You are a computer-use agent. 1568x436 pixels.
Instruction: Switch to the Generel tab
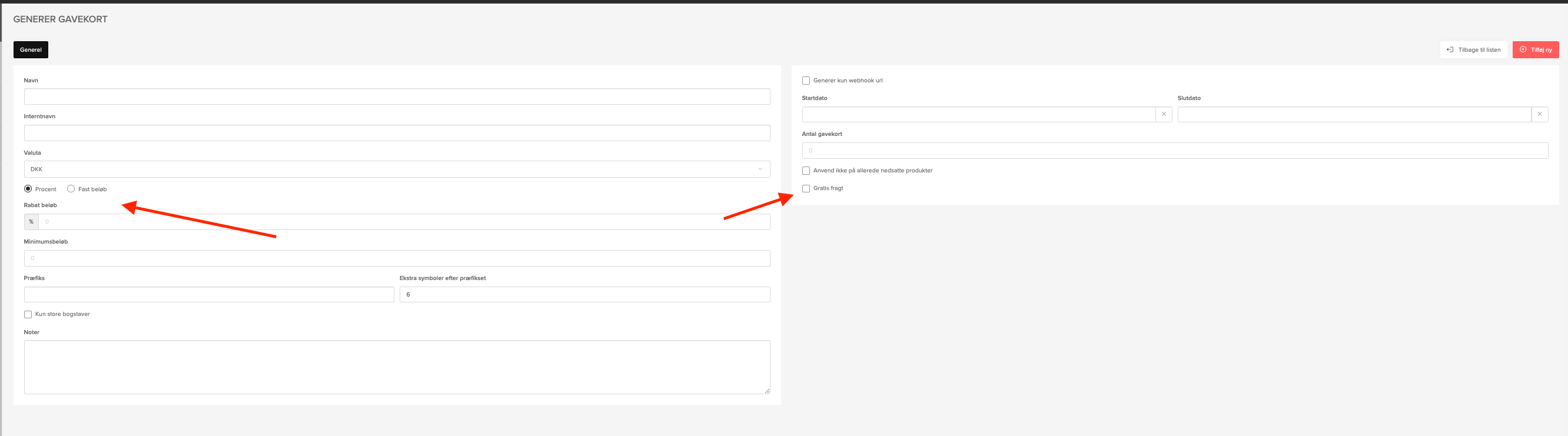click(x=31, y=50)
